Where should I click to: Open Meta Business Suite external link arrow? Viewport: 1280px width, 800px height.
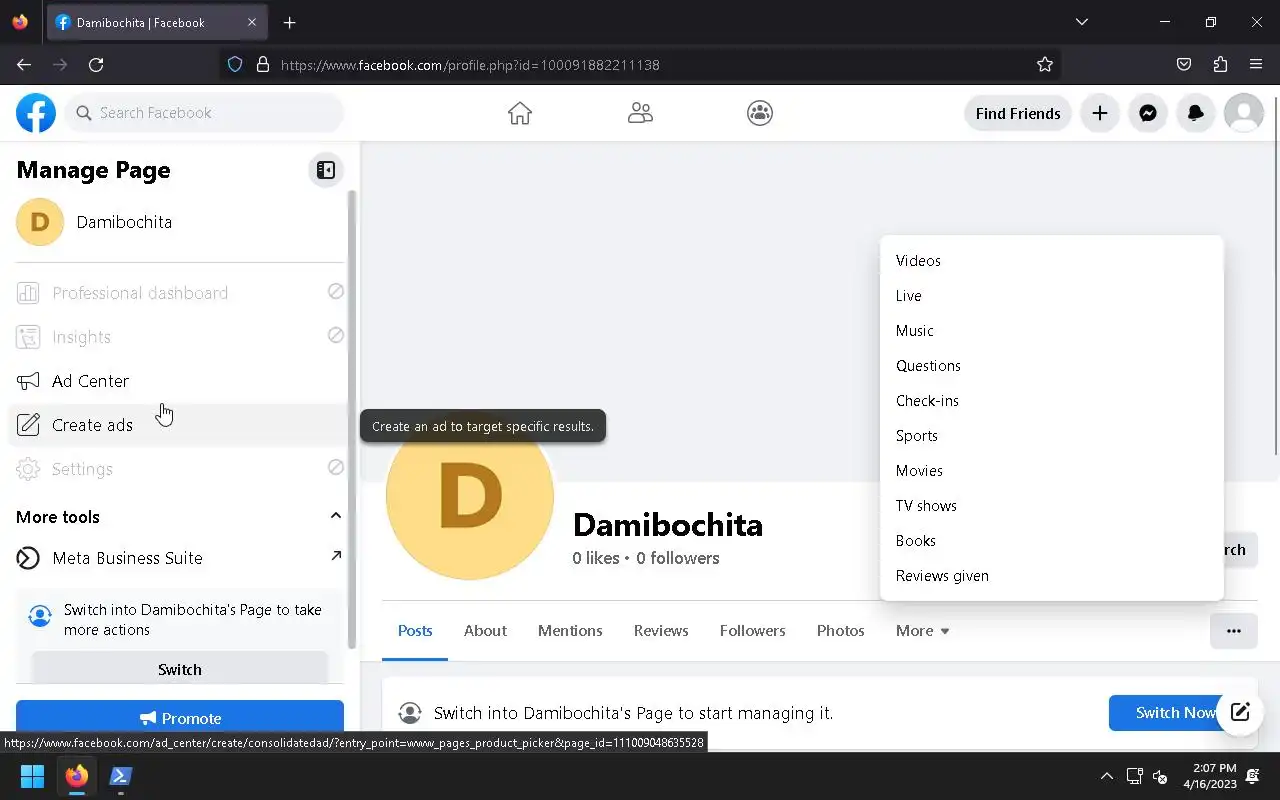pyautogui.click(x=336, y=556)
